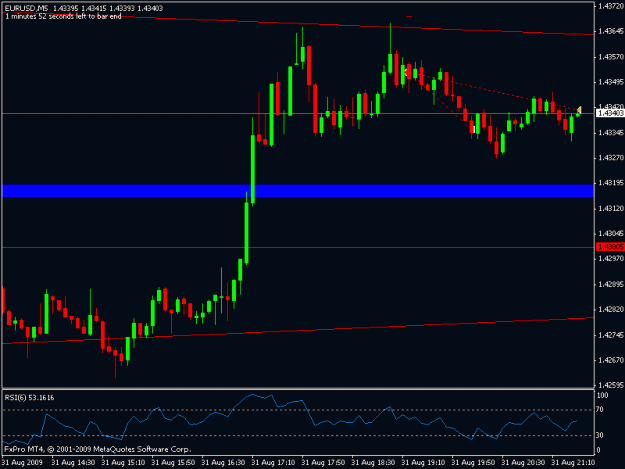Select the upper dashed red trade line
The width and height of the screenshot is (625, 469).
(x=493, y=91)
